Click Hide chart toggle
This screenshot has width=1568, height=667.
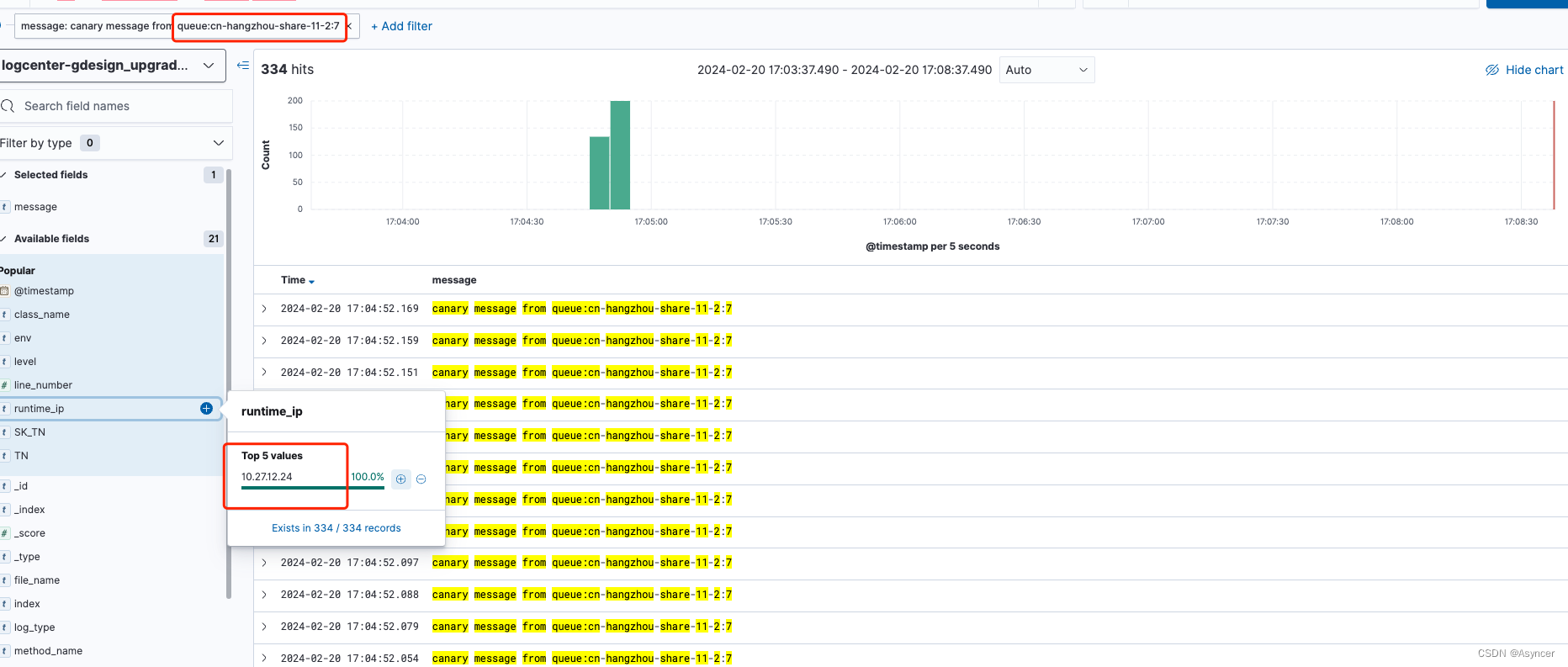[x=1524, y=70]
